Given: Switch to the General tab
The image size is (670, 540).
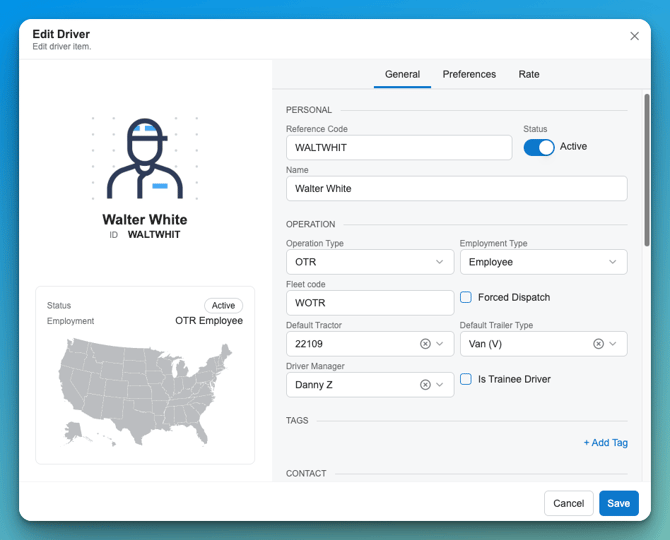Looking at the screenshot, I should coord(402,74).
